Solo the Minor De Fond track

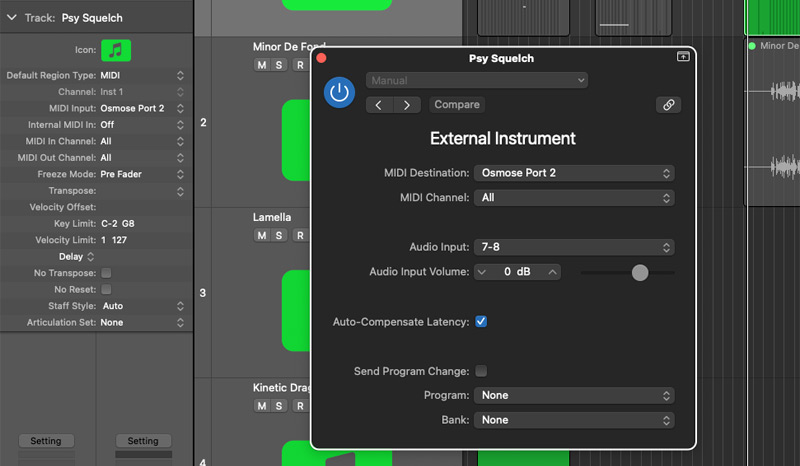pyautogui.click(x=279, y=65)
